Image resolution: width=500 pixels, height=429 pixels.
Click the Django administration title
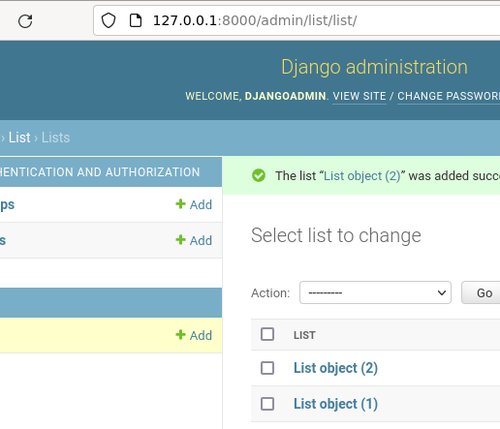[x=375, y=67]
